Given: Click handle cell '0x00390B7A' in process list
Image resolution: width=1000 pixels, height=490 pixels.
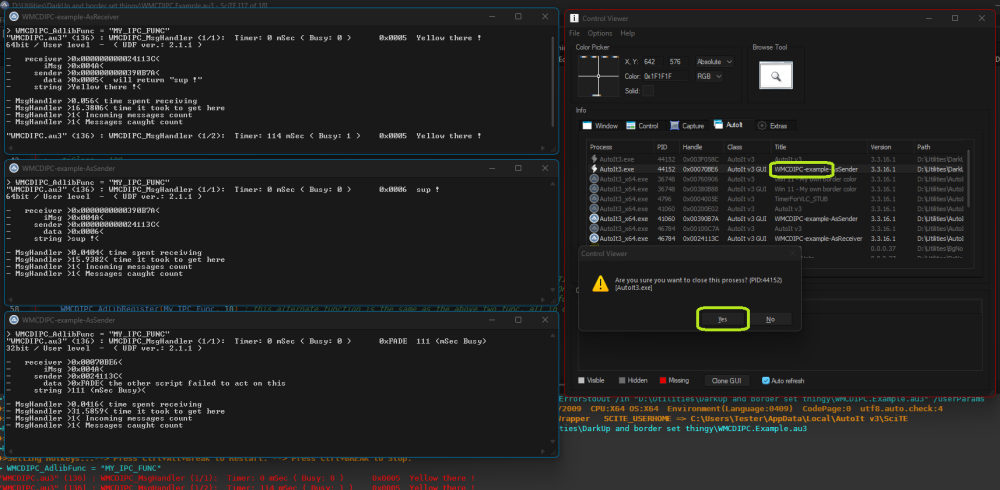Looking at the screenshot, I should click(700, 219).
